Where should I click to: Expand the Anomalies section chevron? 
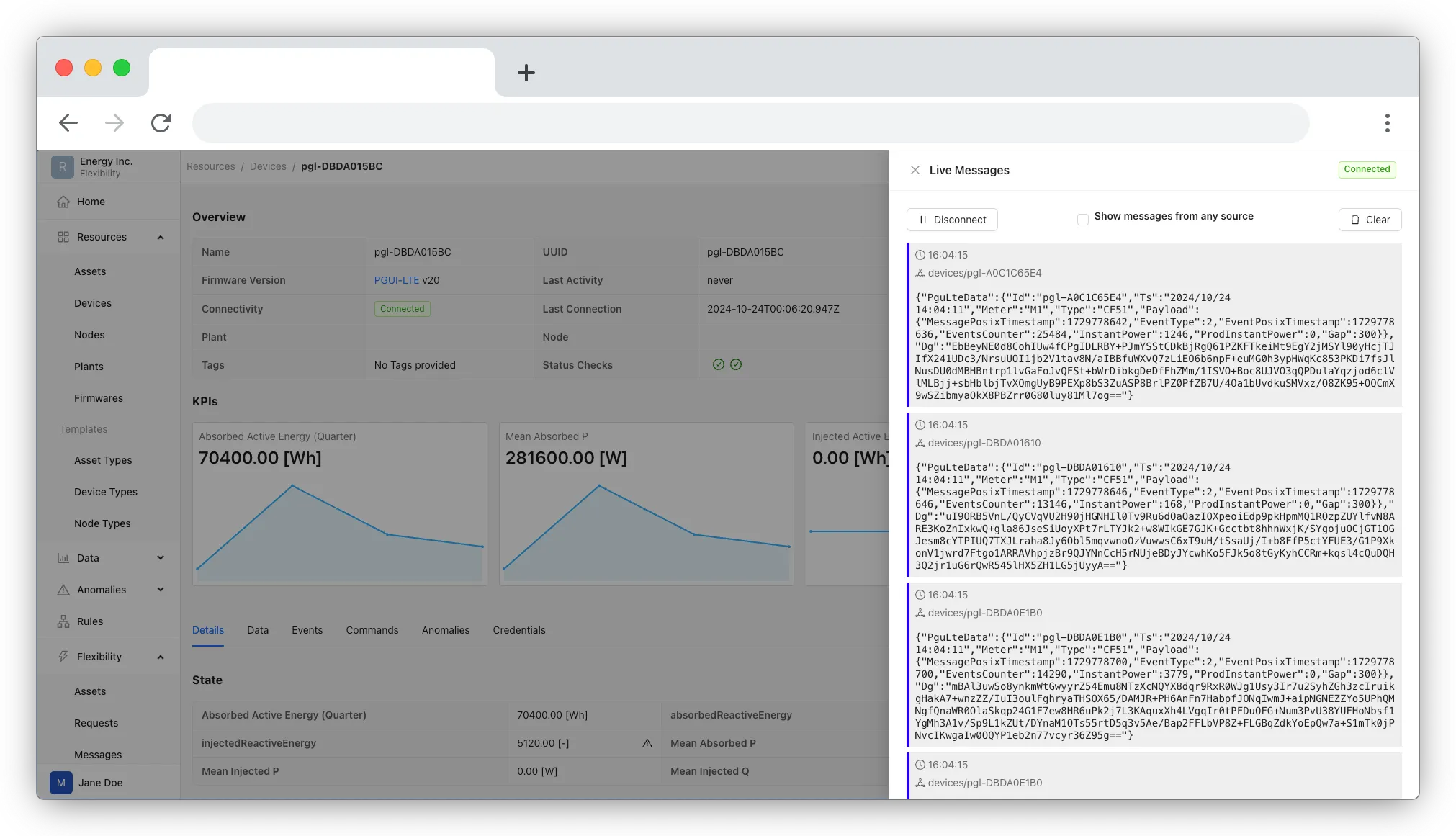click(161, 590)
